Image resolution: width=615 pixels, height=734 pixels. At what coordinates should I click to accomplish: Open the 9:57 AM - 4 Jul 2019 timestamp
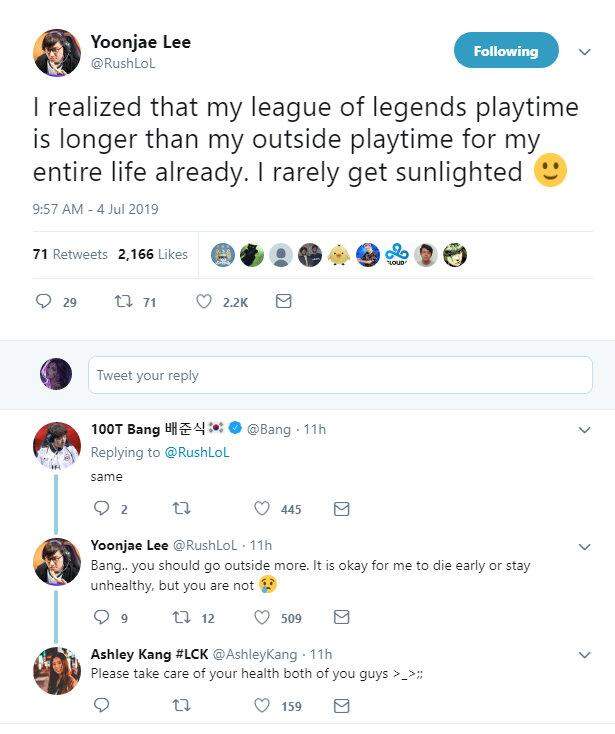[95, 210]
